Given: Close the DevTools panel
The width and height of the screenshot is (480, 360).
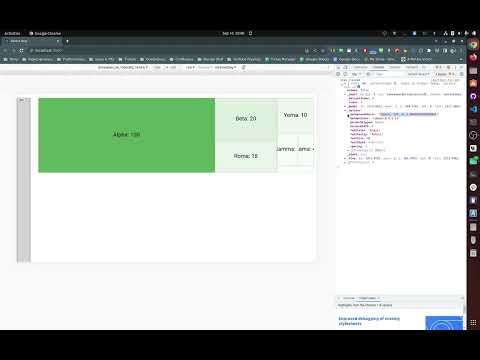Looking at the screenshot, I should [x=462, y=67].
